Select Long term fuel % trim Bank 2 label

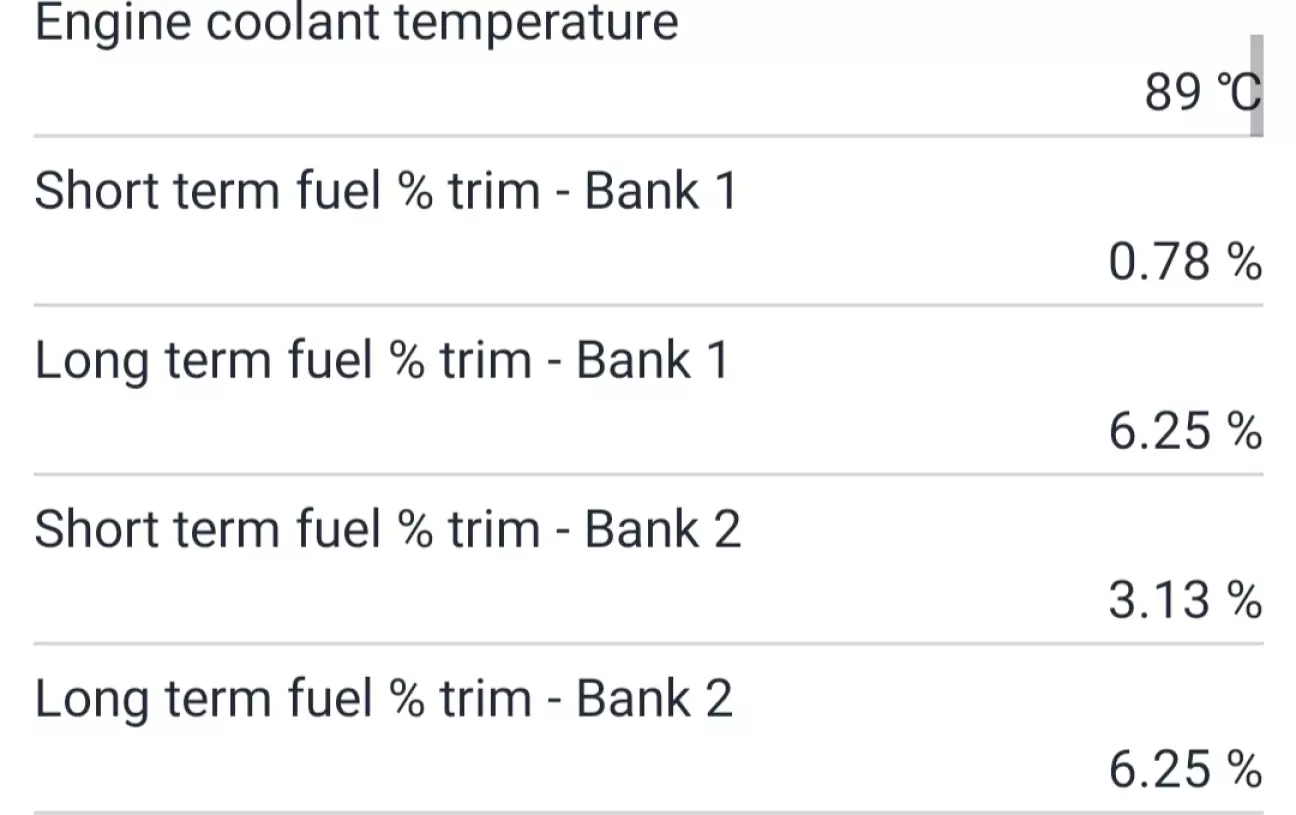tap(383, 698)
